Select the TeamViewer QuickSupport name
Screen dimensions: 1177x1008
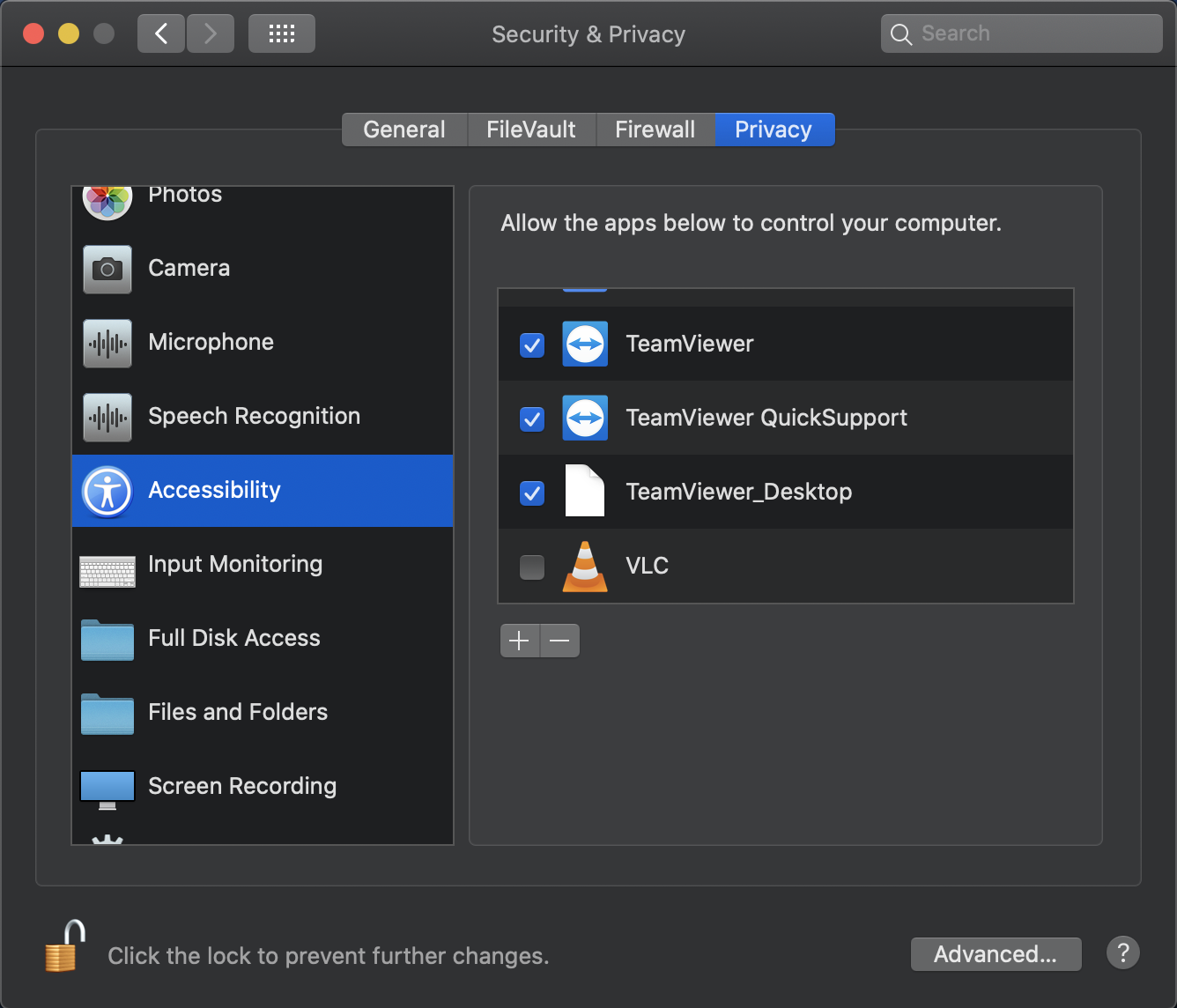click(766, 418)
